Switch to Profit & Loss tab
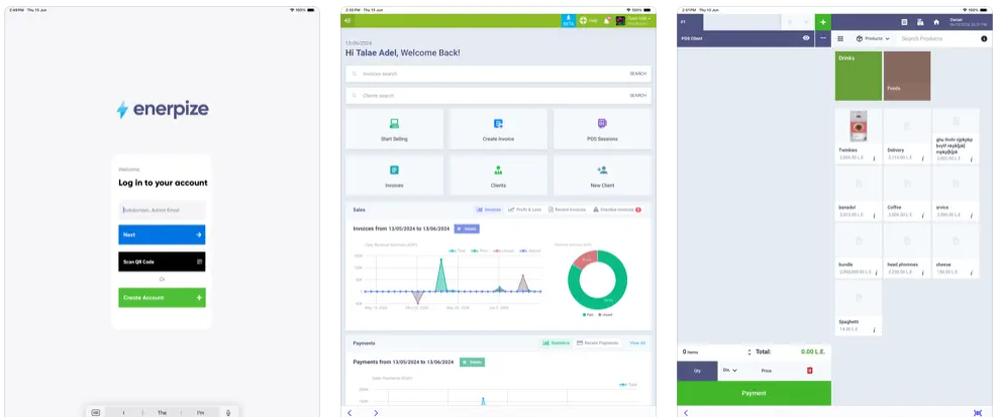Screen dimensions: 1000x417 tap(524, 209)
